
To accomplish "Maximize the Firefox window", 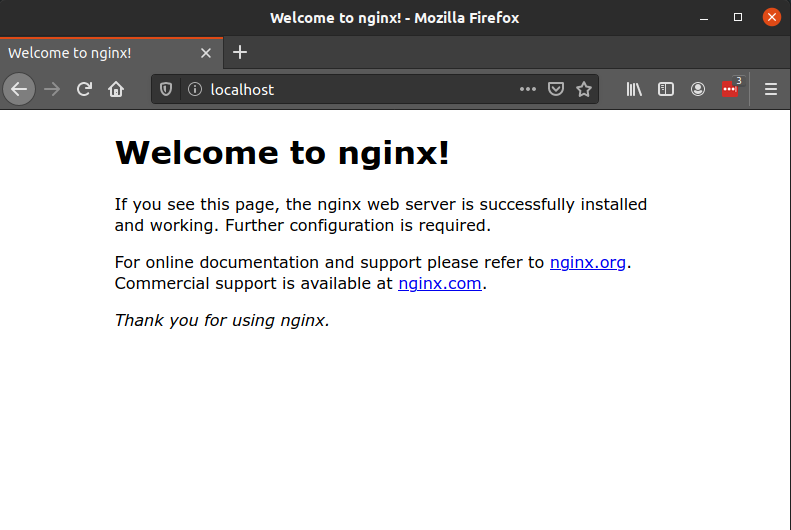I will (738, 18).
